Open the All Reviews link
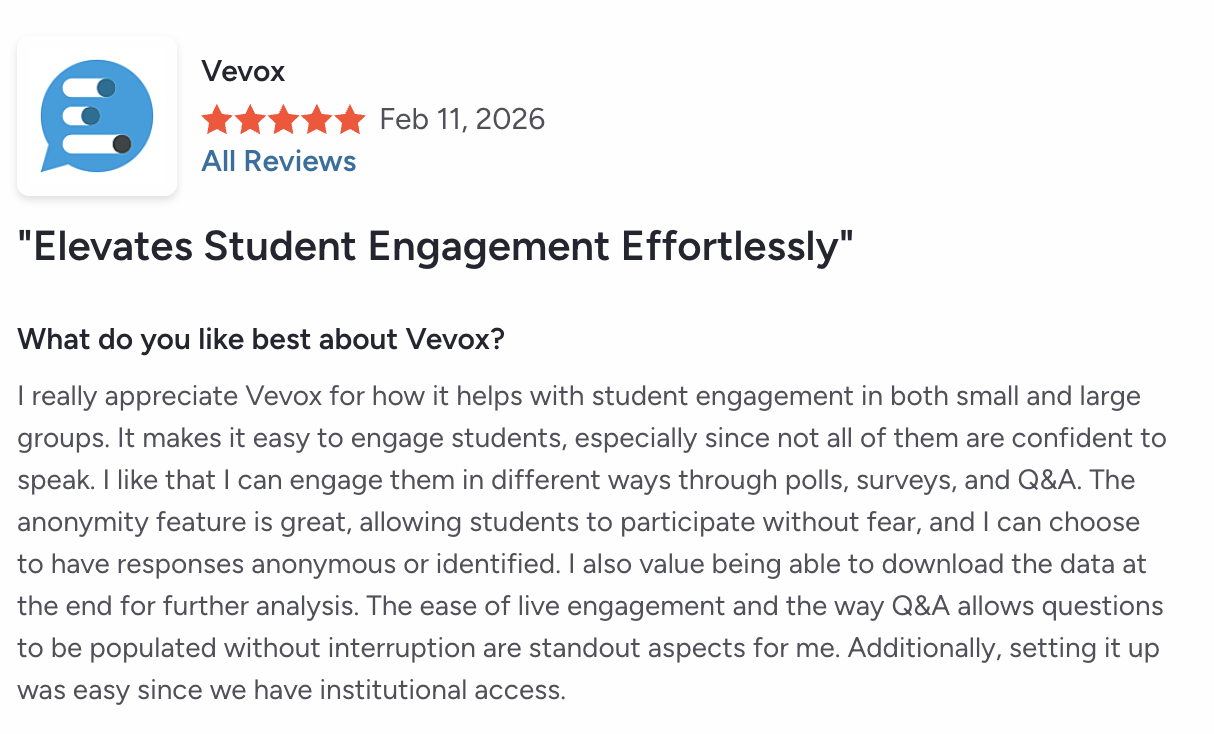The width and height of the screenshot is (1214, 734). point(279,161)
